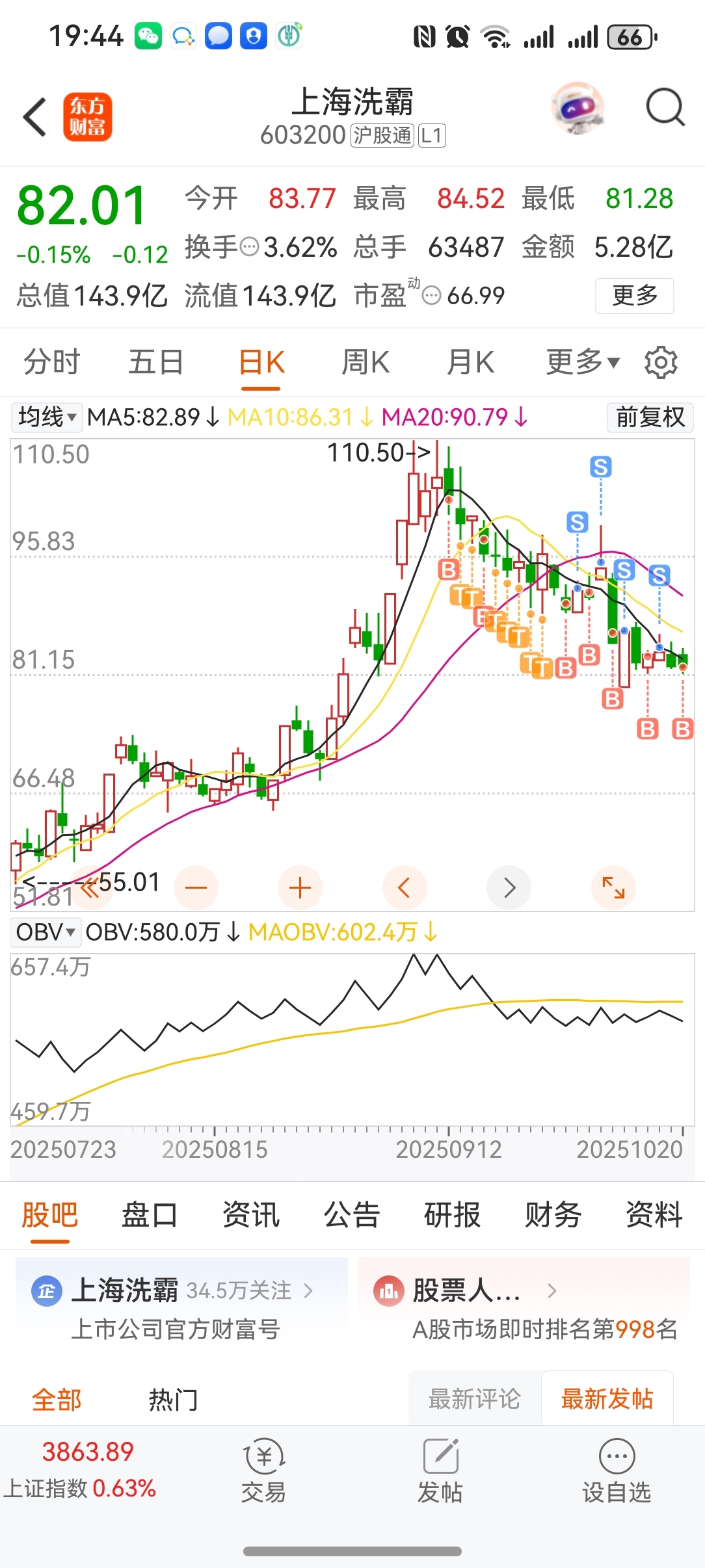The image size is (705, 1568).
Task: Tap the L1 level badge
Action: click(432, 135)
